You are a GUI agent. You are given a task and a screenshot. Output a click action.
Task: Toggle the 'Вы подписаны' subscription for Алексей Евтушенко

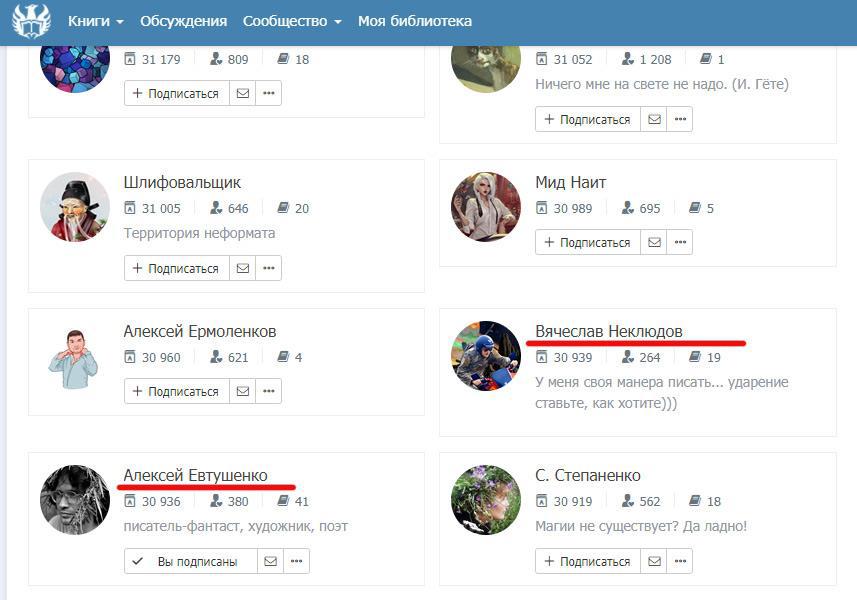click(191, 561)
